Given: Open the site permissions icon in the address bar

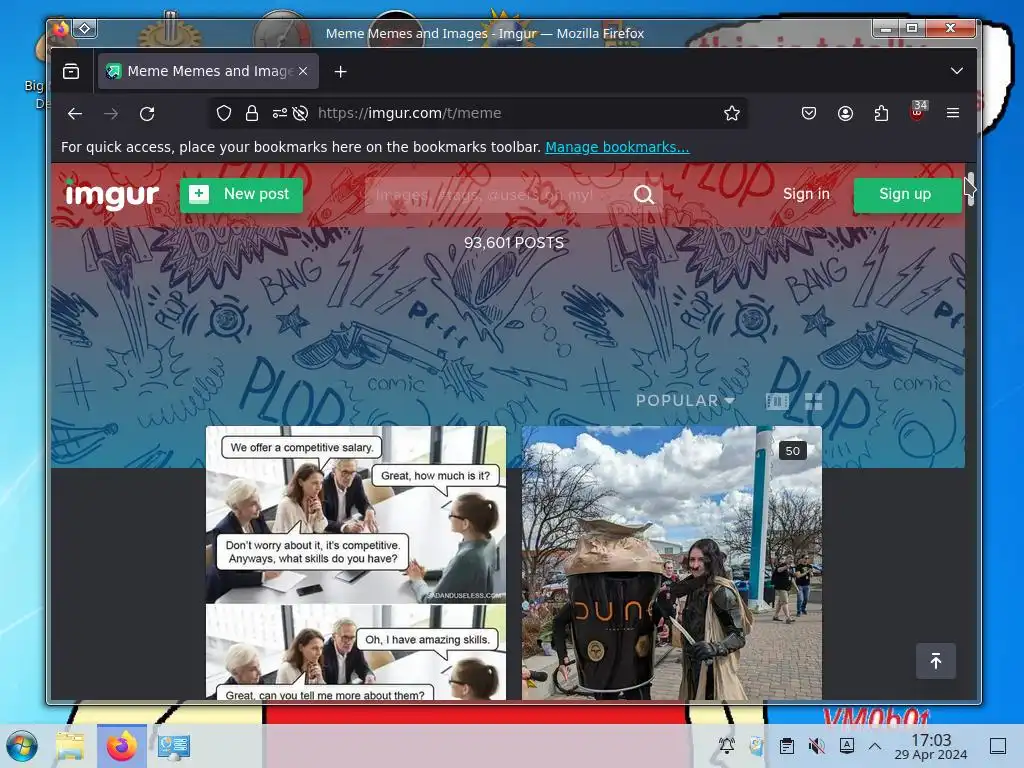Looking at the screenshot, I should point(280,114).
